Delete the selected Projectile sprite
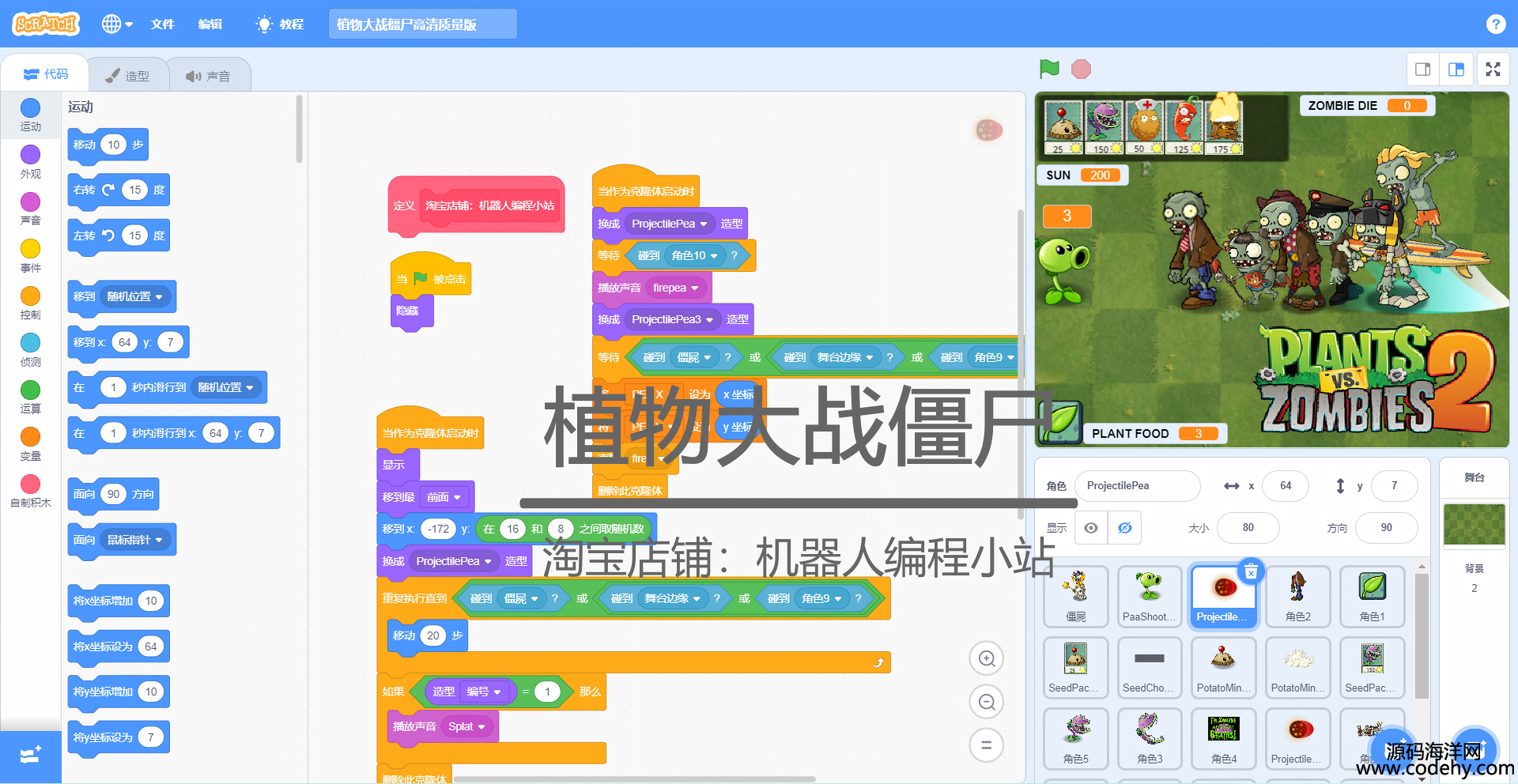1518x784 pixels. 1251,572
